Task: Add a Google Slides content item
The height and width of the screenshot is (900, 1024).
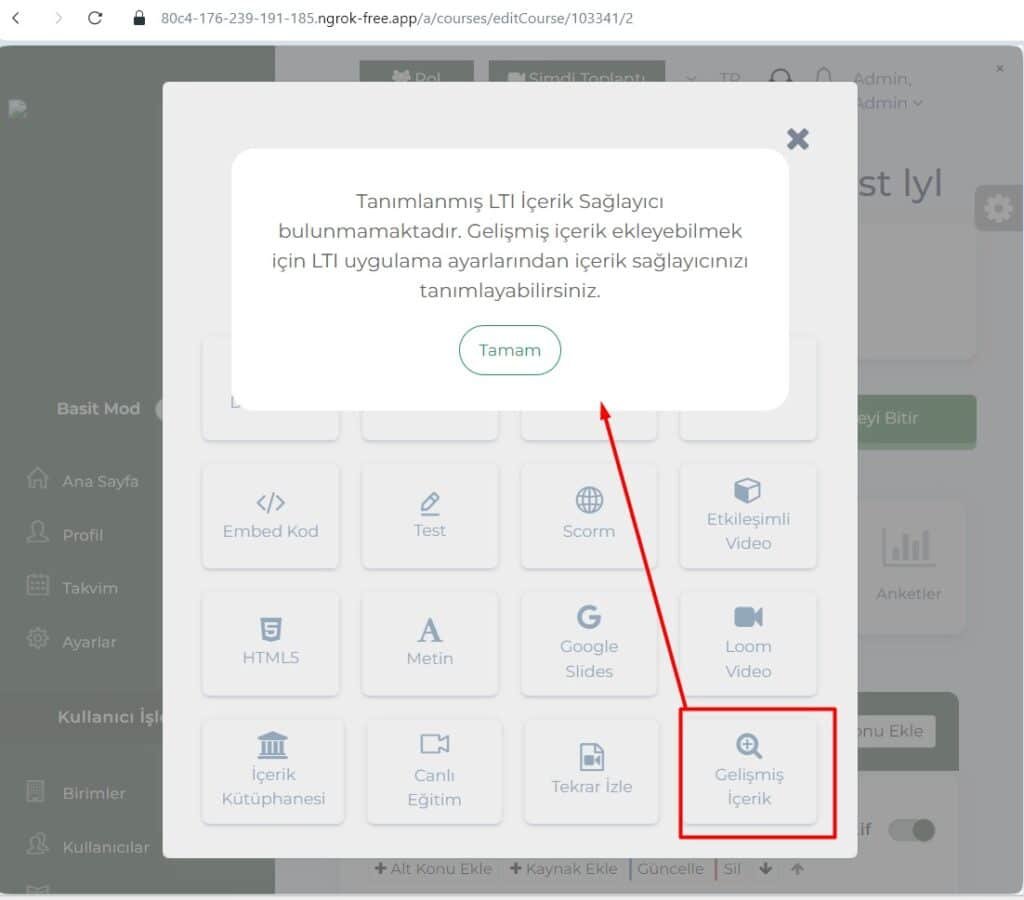Action: tap(589, 643)
